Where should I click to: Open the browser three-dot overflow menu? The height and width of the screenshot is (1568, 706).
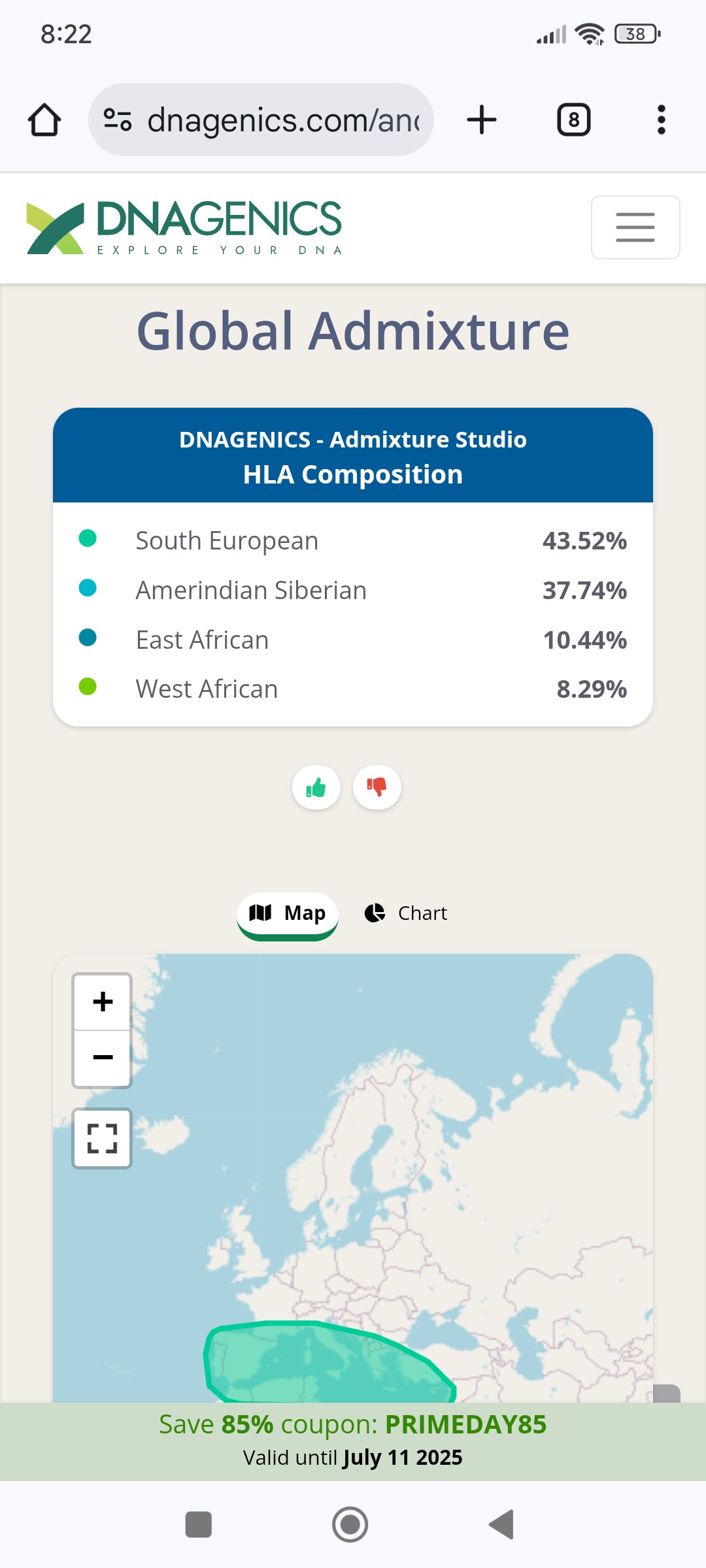point(661,120)
